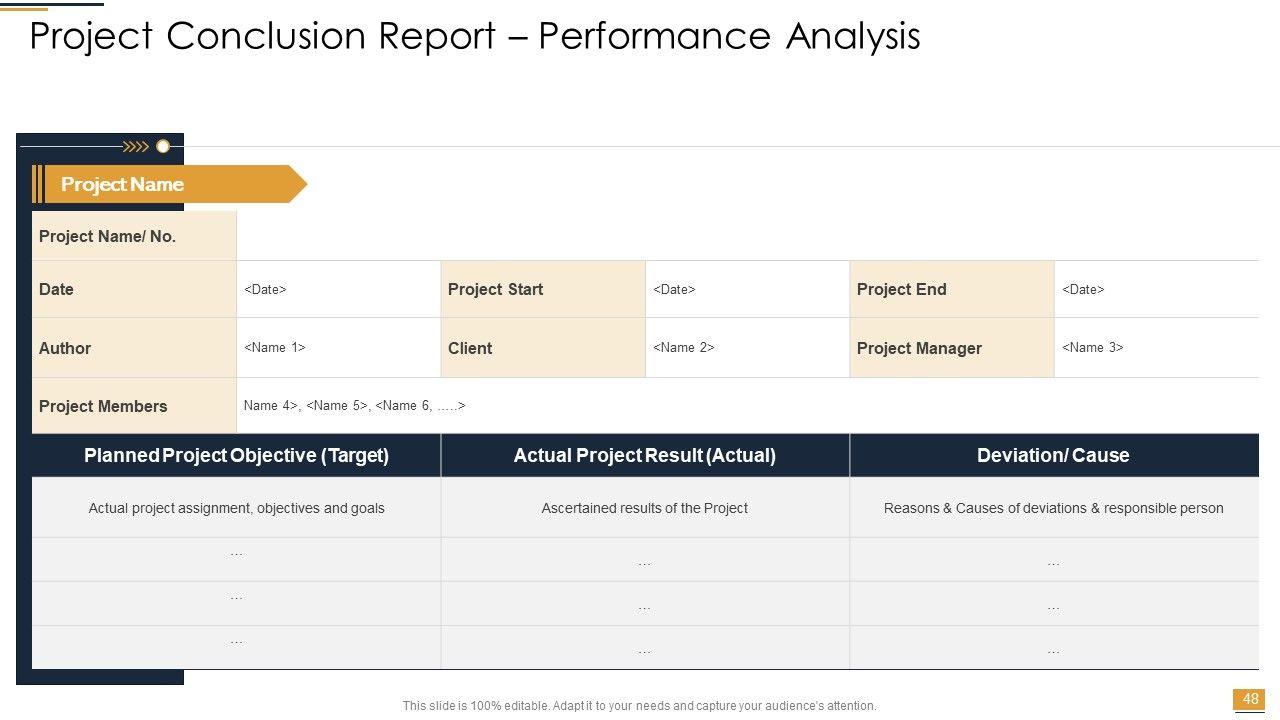Click the Ascertained results of the Project cell
This screenshot has height=720, width=1280.
645,508
